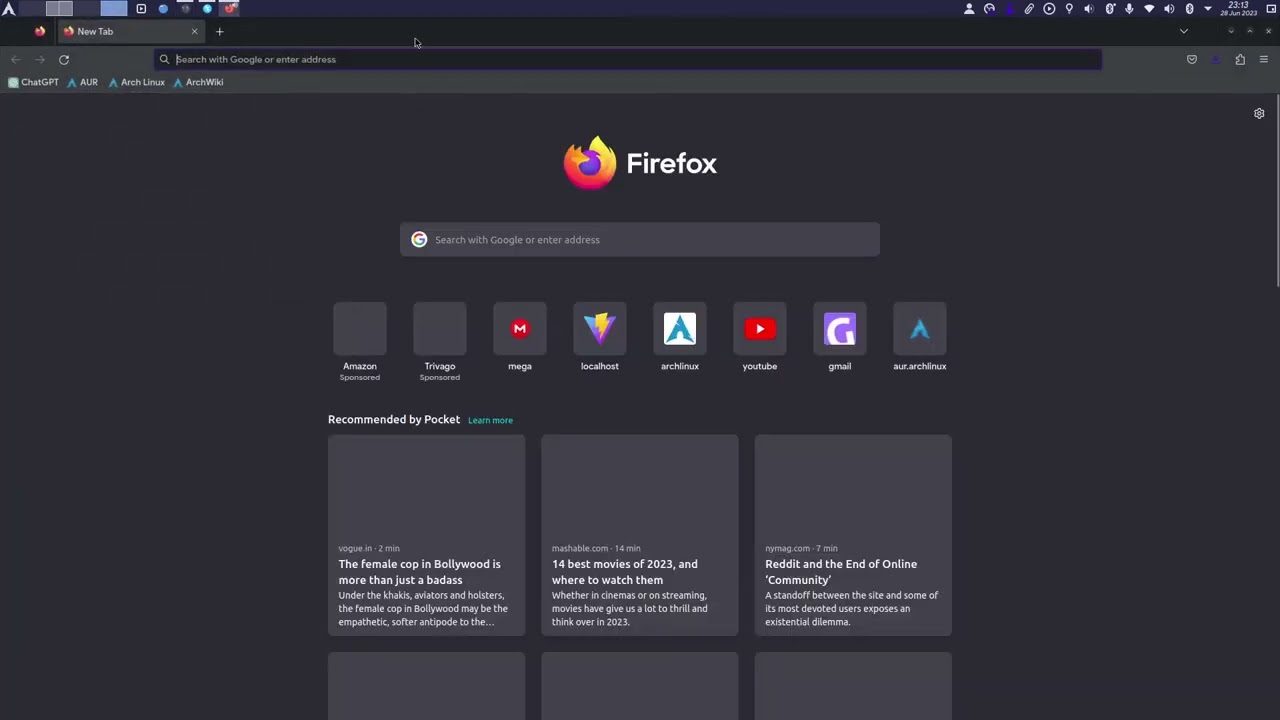Open the localhost shortcut tile
Screen dimensions: 1280x720
pyautogui.click(x=600, y=338)
